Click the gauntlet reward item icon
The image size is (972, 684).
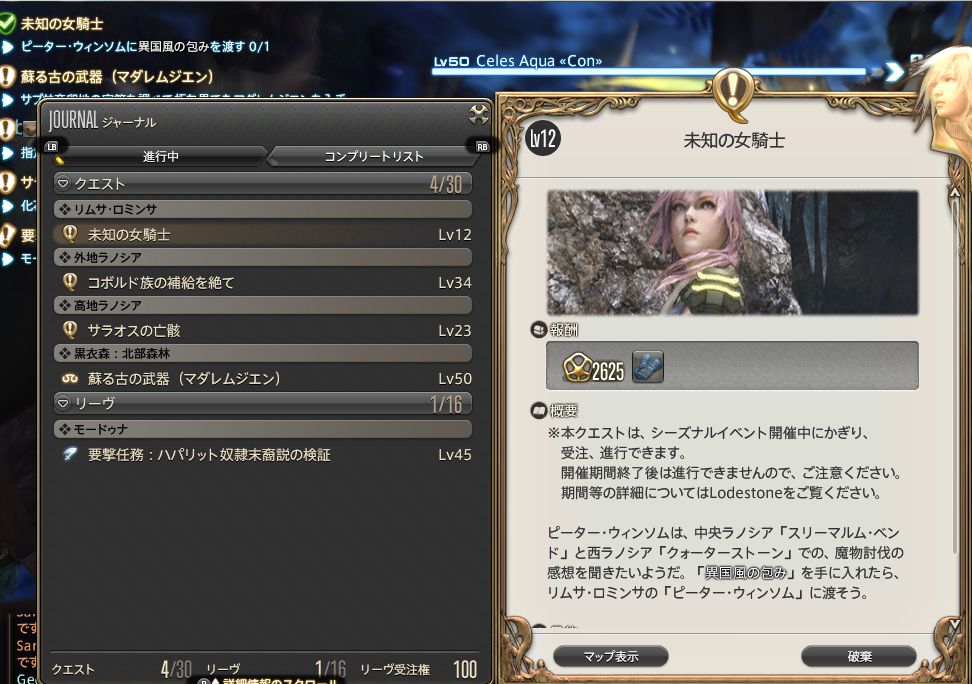click(648, 366)
